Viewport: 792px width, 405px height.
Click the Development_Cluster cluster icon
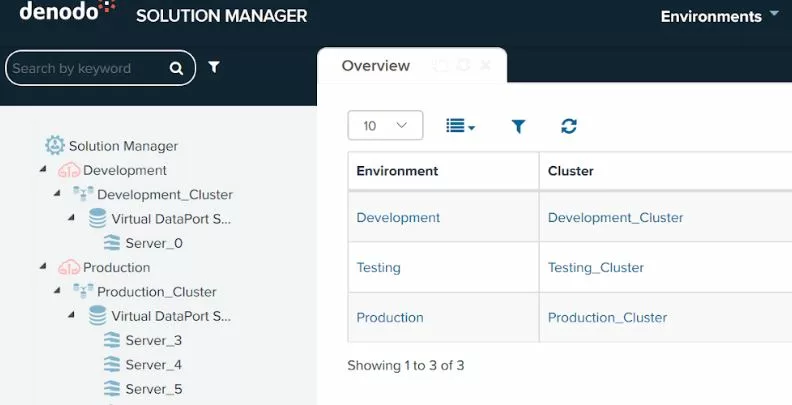point(83,194)
